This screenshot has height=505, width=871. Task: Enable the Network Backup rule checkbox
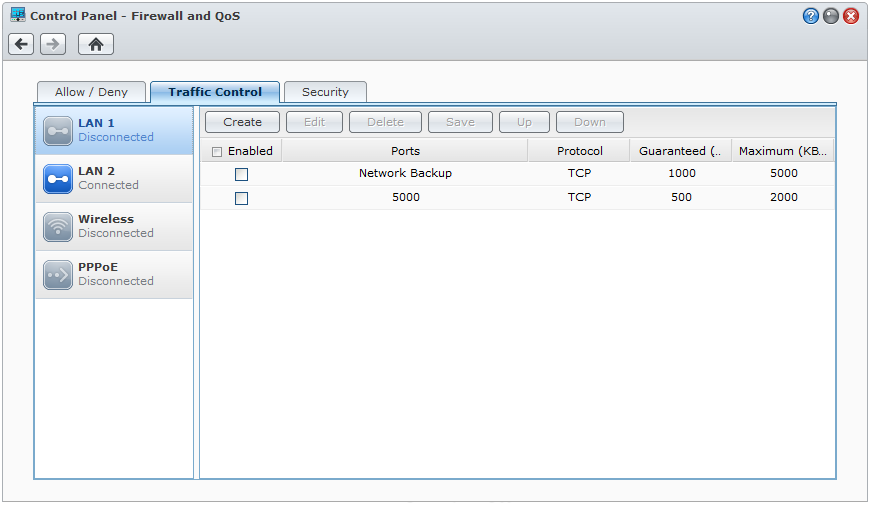[242, 174]
